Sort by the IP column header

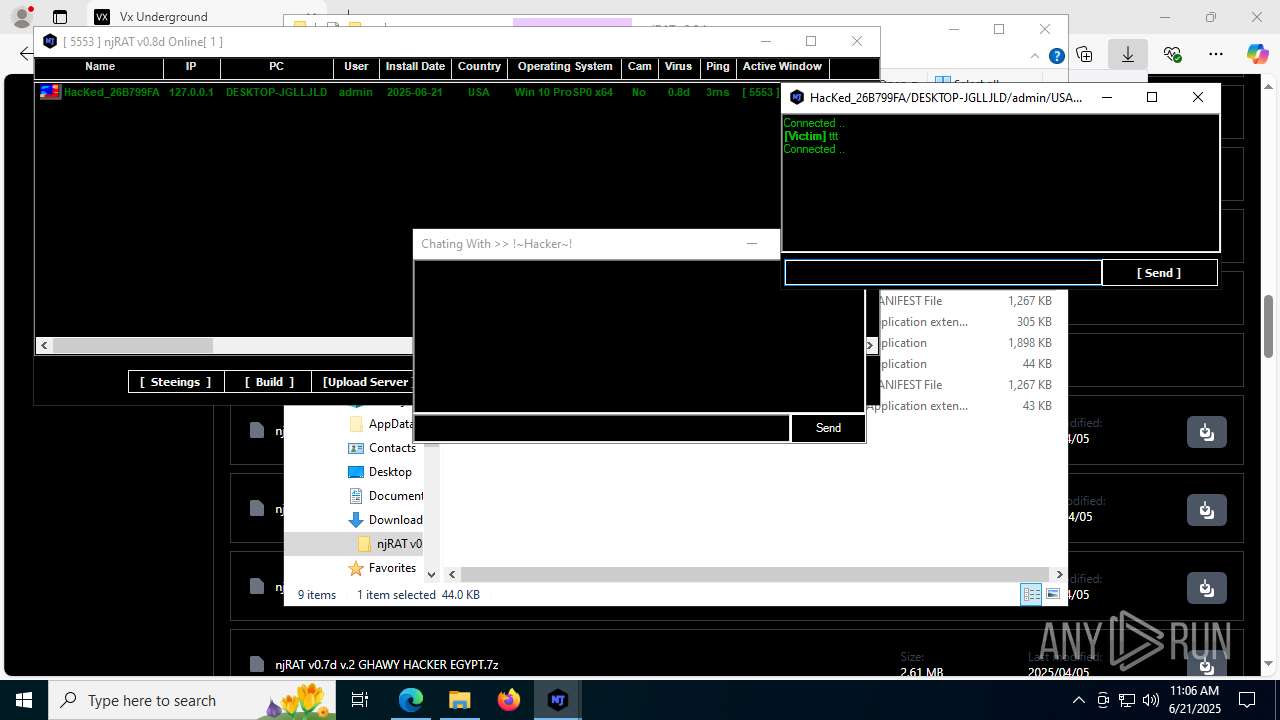coord(191,67)
